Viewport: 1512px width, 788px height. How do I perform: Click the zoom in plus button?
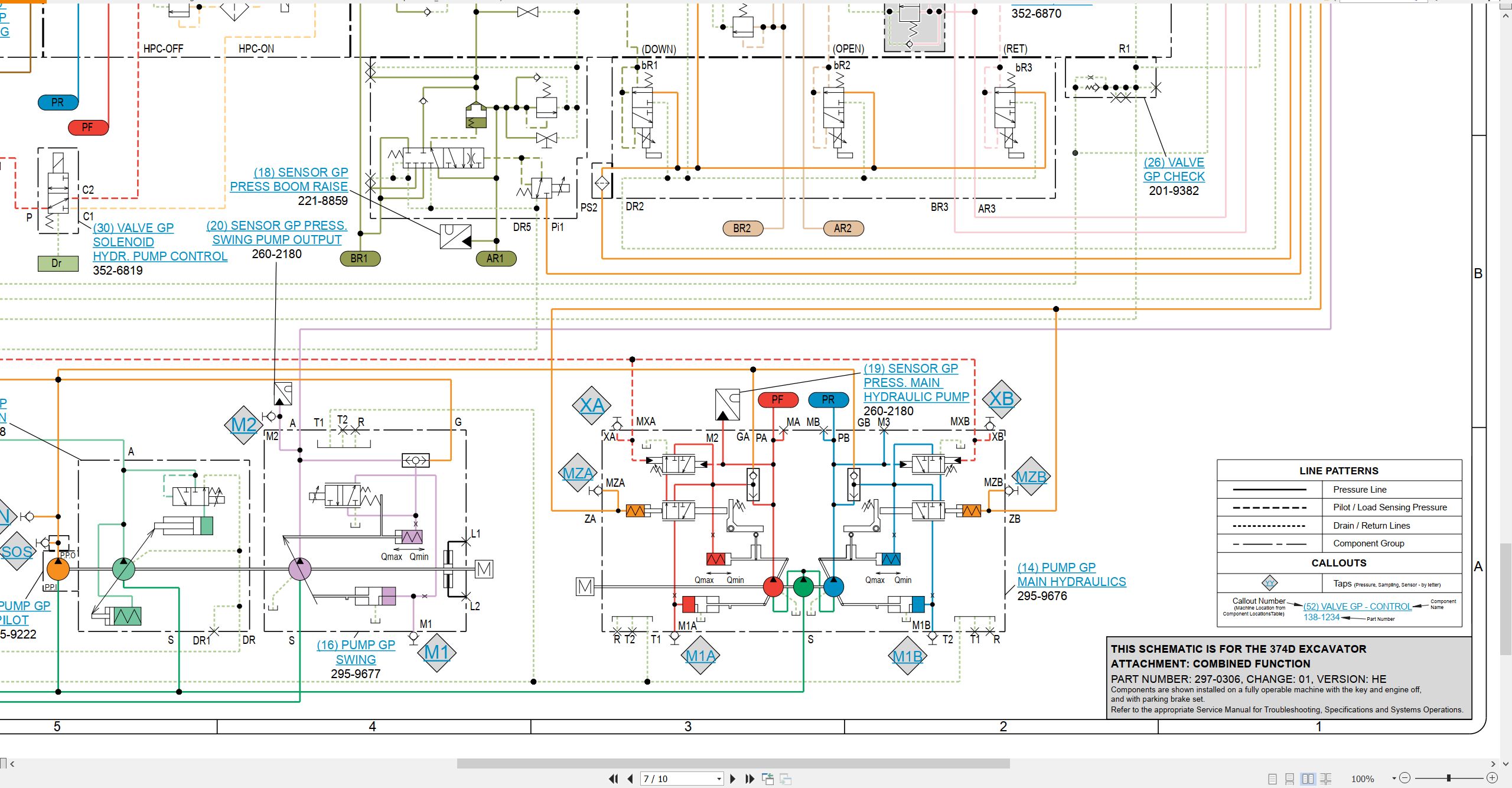point(1493,778)
